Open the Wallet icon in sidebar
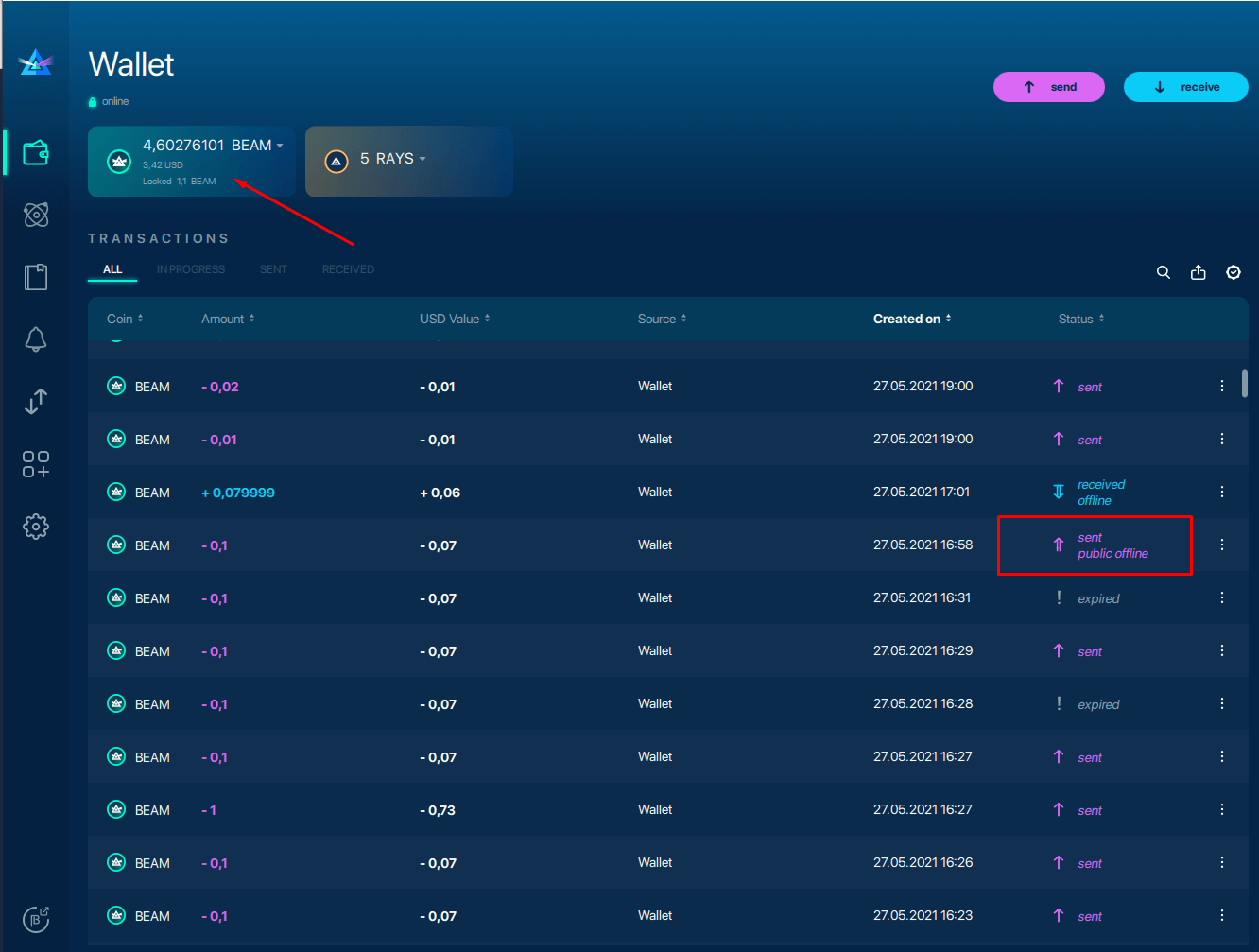1259x952 pixels. tap(36, 153)
